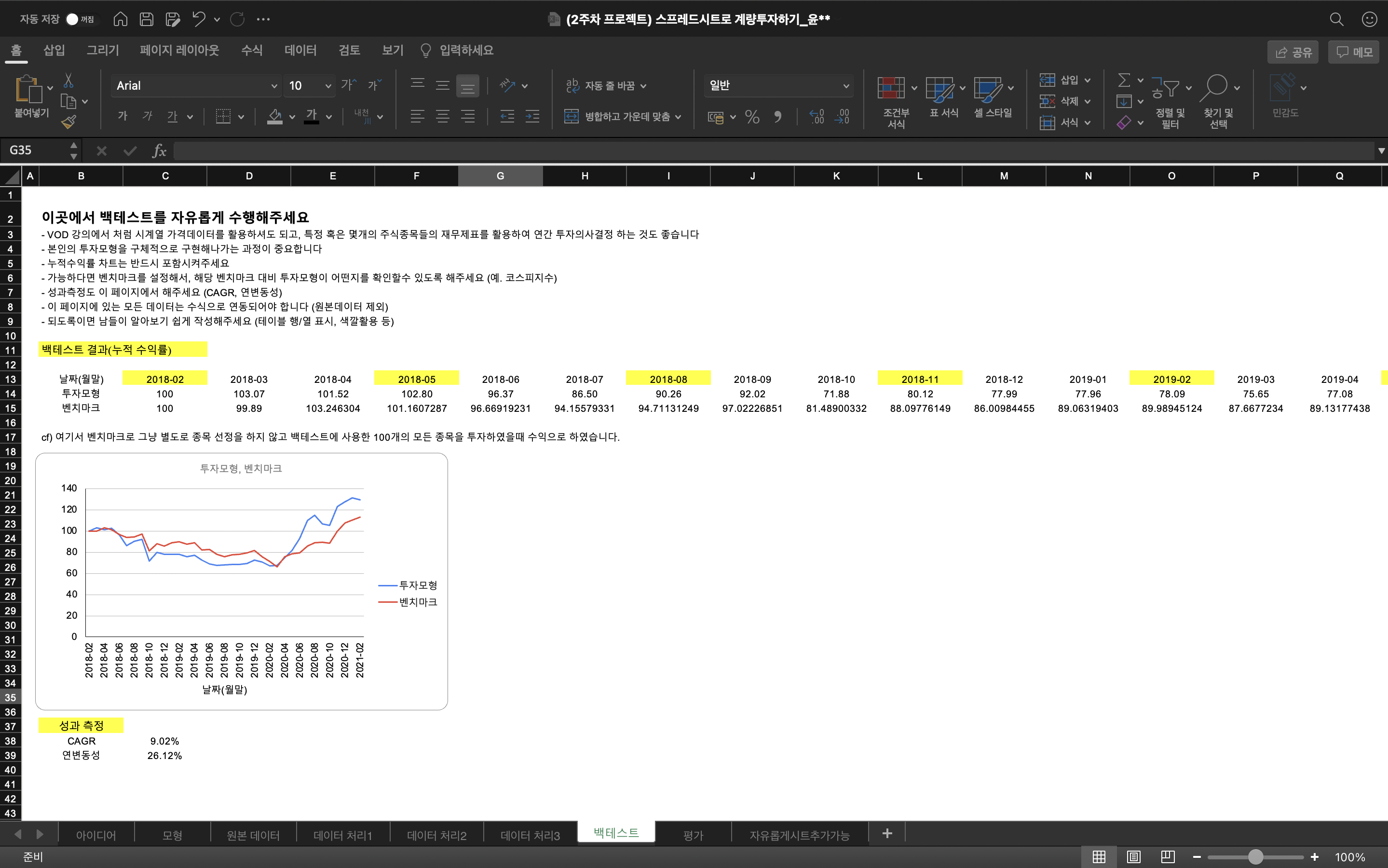1388x868 pixels.
Task: Click the comma style icon
Action: click(778, 117)
